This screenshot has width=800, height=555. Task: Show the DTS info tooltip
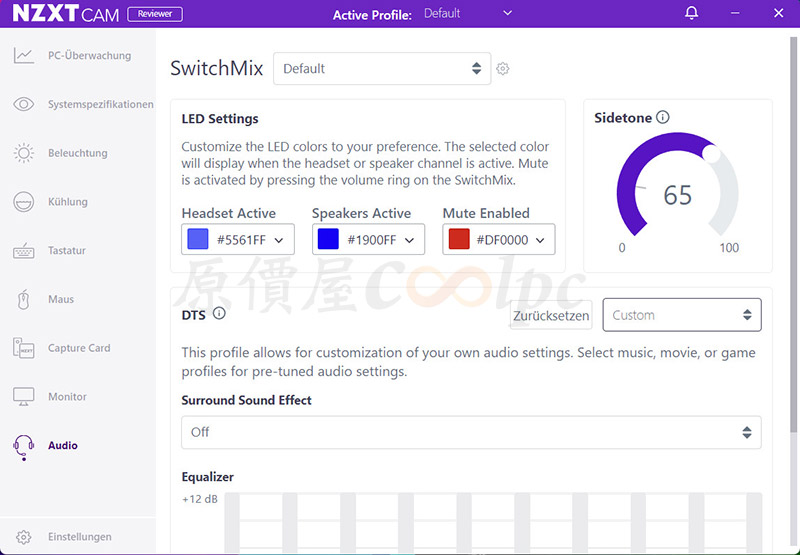tap(219, 313)
